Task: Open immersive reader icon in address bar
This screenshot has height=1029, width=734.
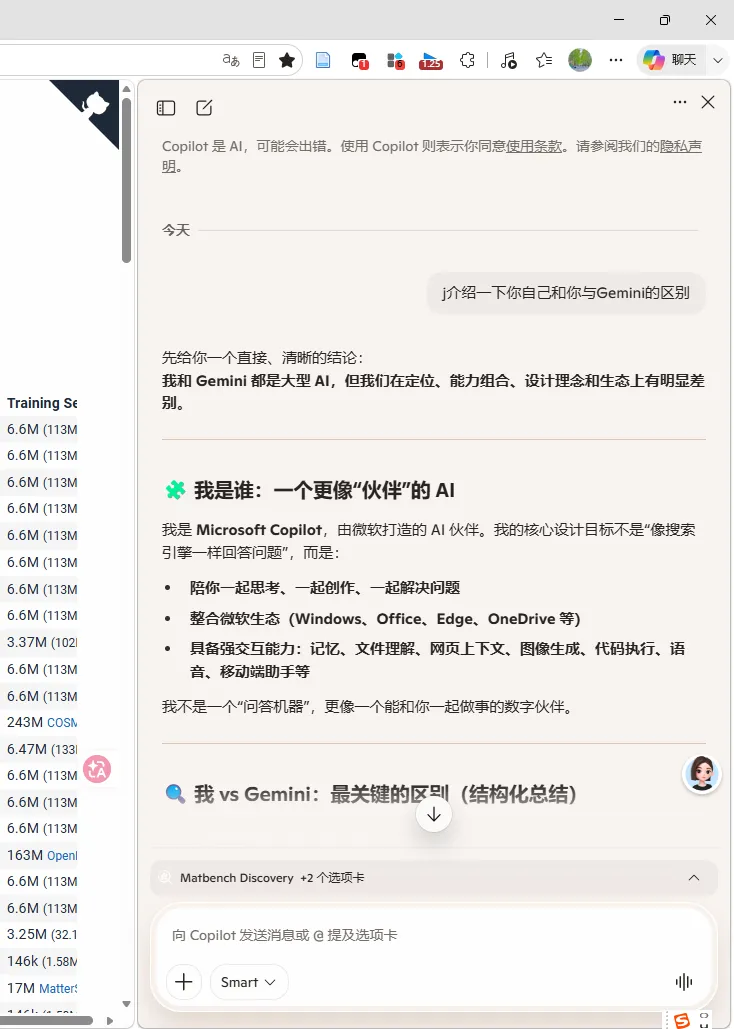Action: click(259, 60)
